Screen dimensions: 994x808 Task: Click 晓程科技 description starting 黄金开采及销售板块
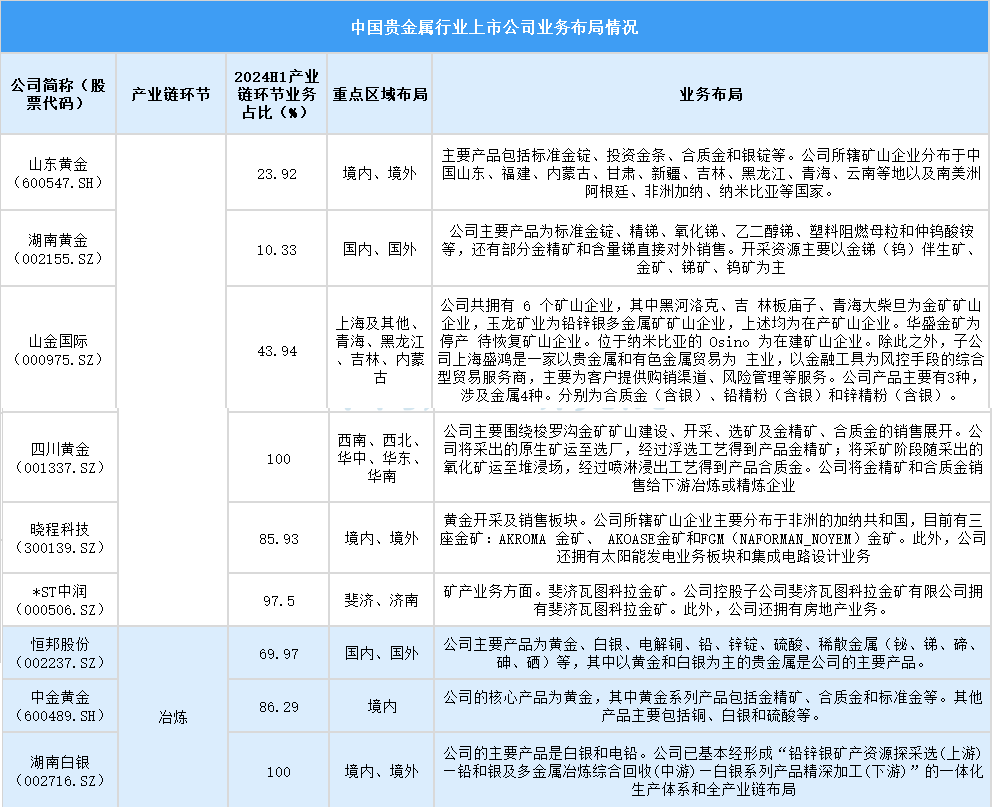pos(713,538)
